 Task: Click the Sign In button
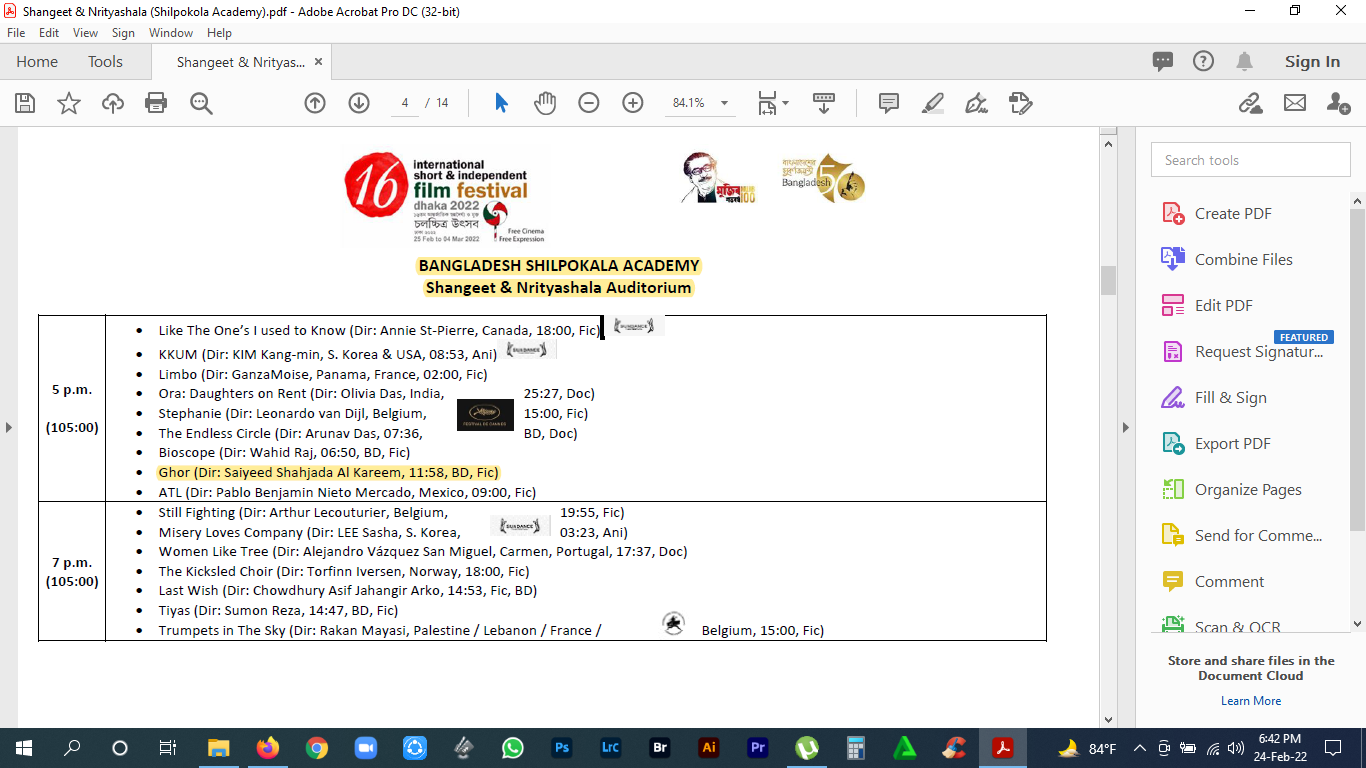(1312, 62)
